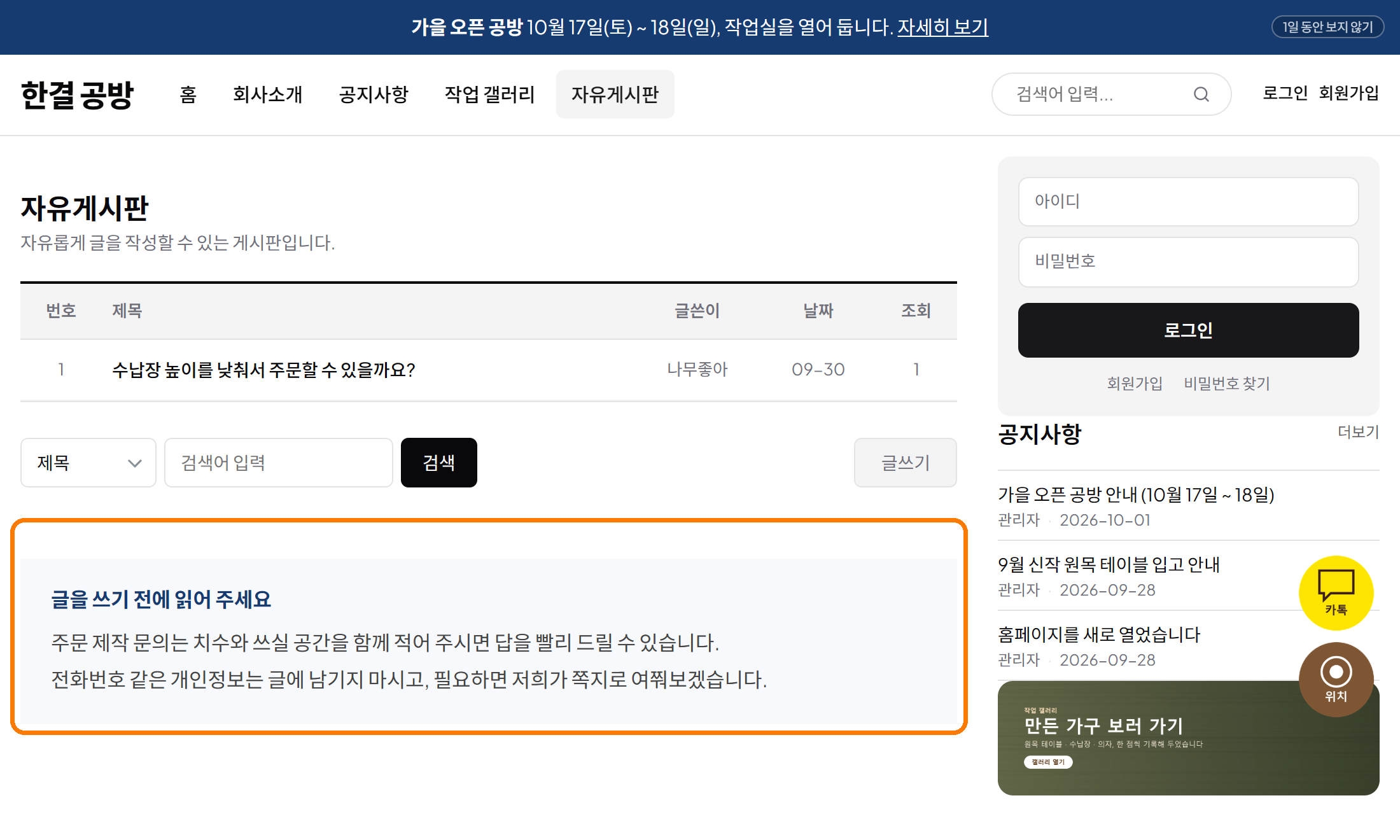Focus the 아이디 input field

[1188, 202]
